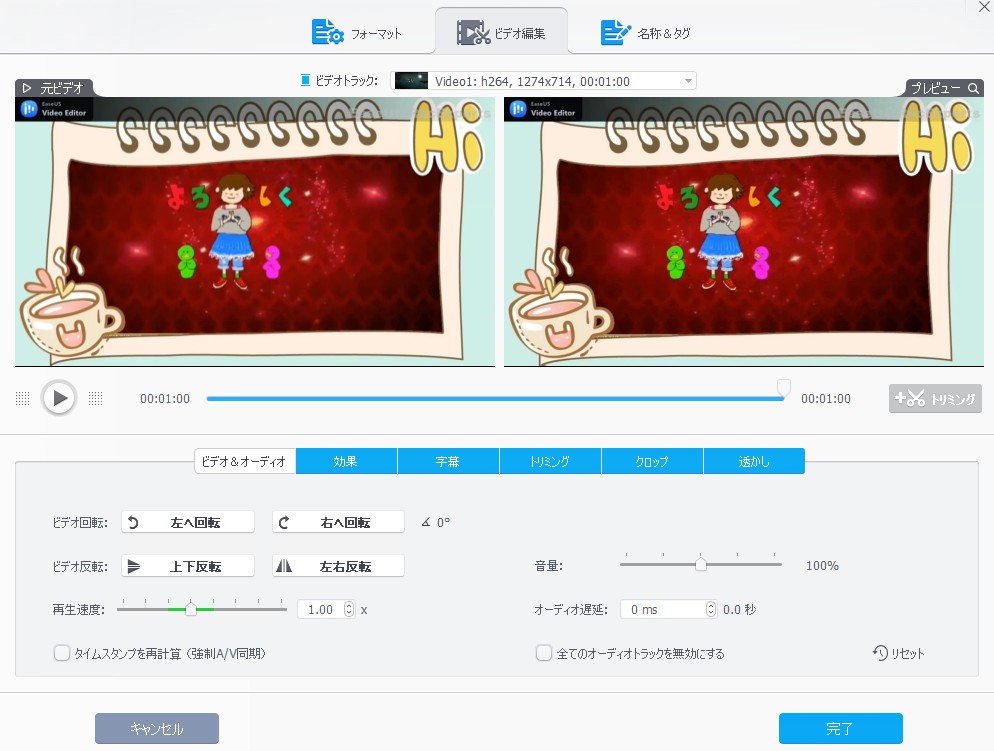Click the キャンセル button
This screenshot has width=994, height=751.
click(157, 728)
